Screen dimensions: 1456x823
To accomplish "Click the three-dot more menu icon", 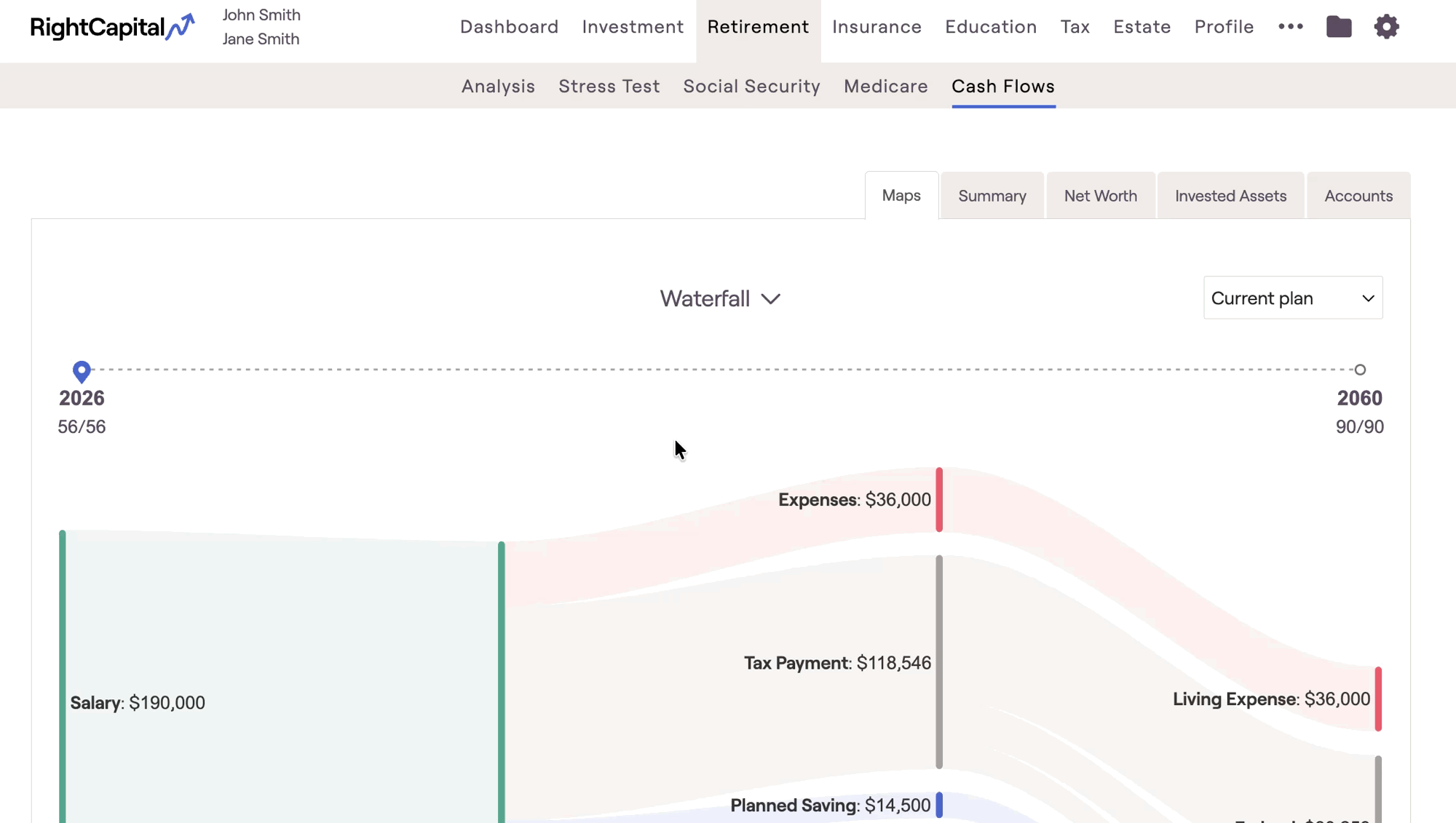I will [1290, 27].
